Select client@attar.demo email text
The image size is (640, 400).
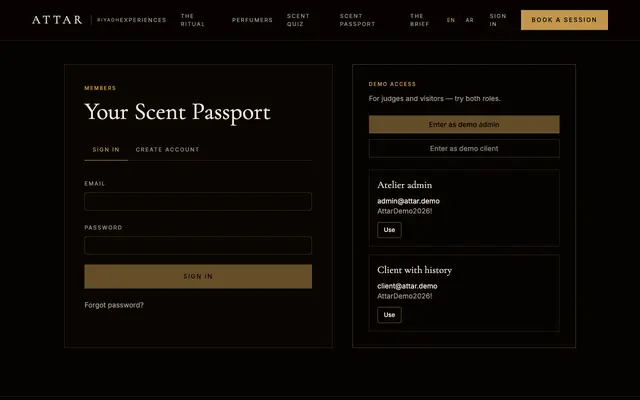click(407, 286)
